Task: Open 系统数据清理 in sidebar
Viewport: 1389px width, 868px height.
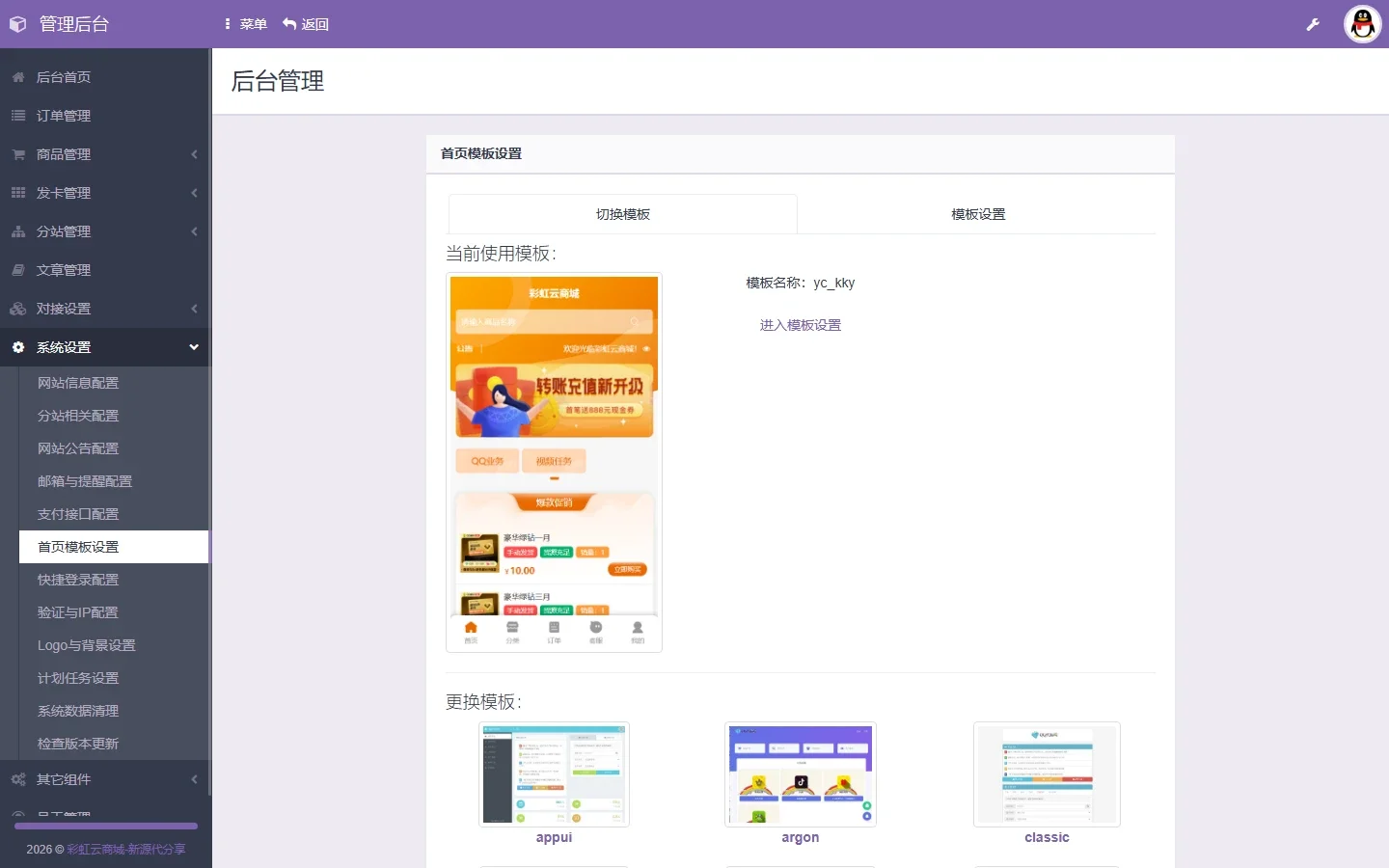Action: click(114, 711)
